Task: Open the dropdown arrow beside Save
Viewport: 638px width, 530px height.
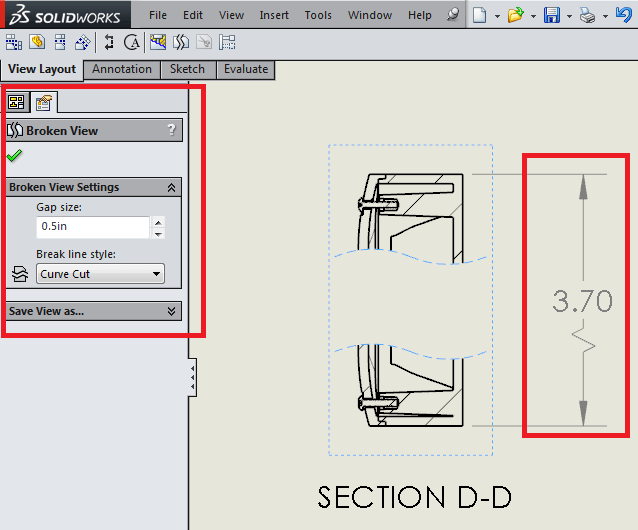Action: tap(569, 16)
